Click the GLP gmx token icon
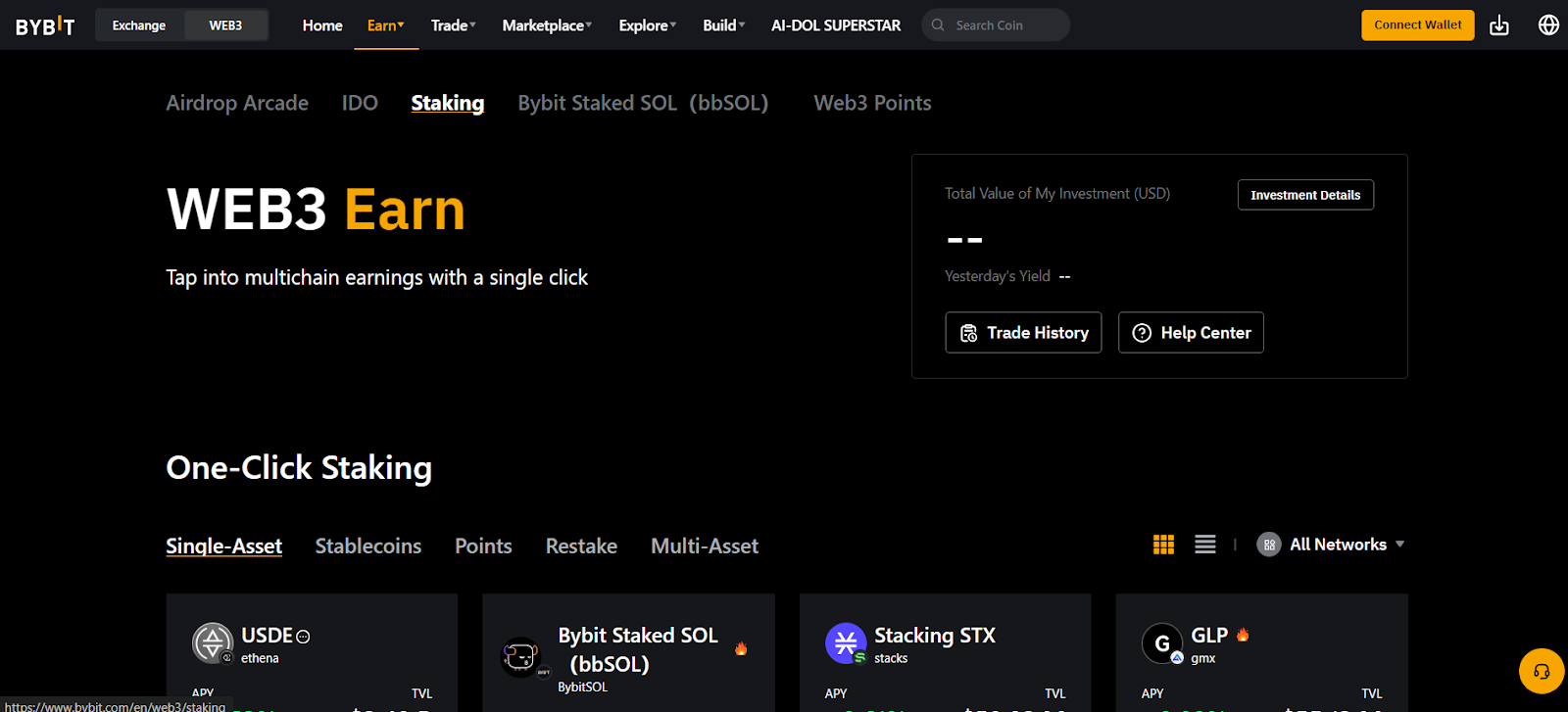1568x712 pixels. pos(1162,643)
